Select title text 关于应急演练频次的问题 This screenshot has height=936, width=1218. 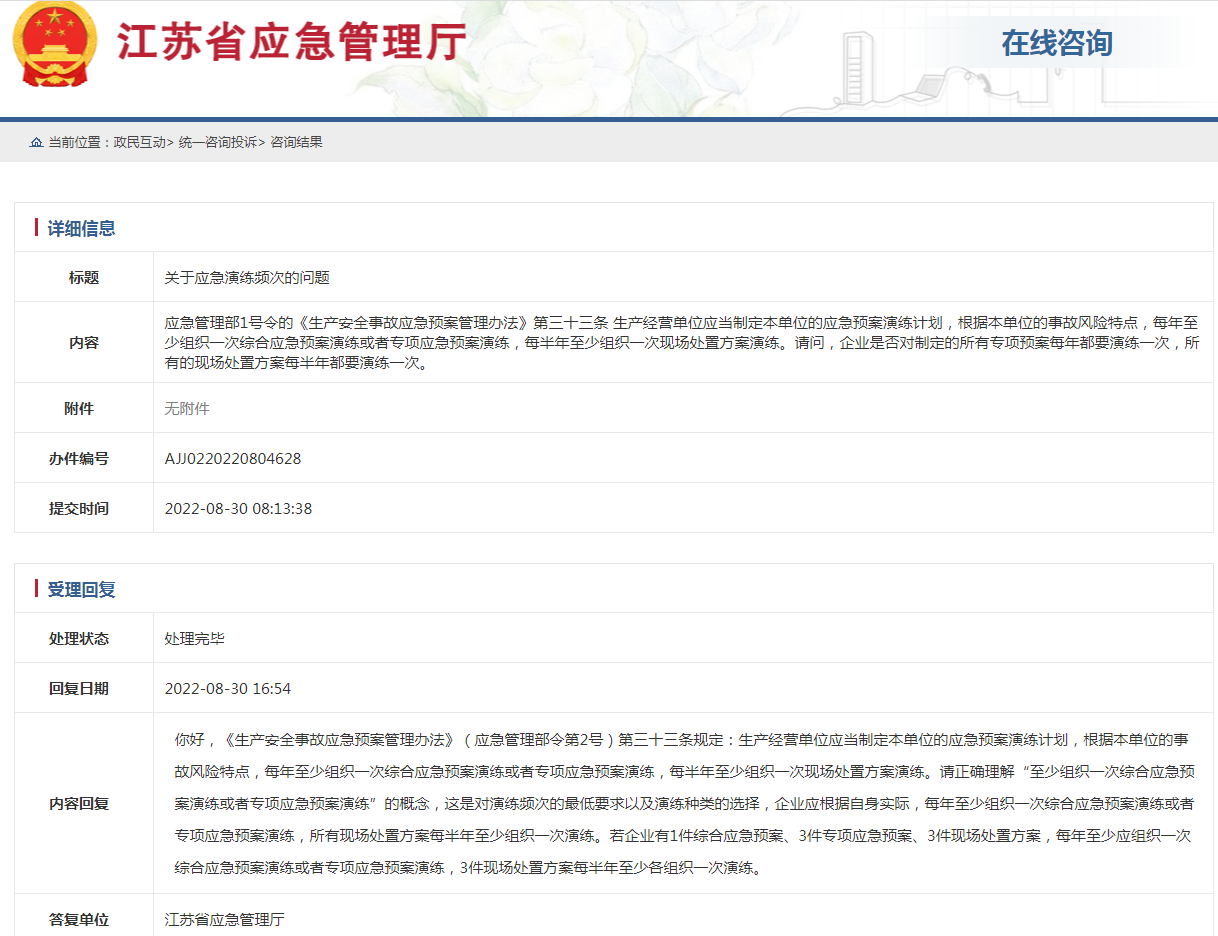[x=247, y=277]
